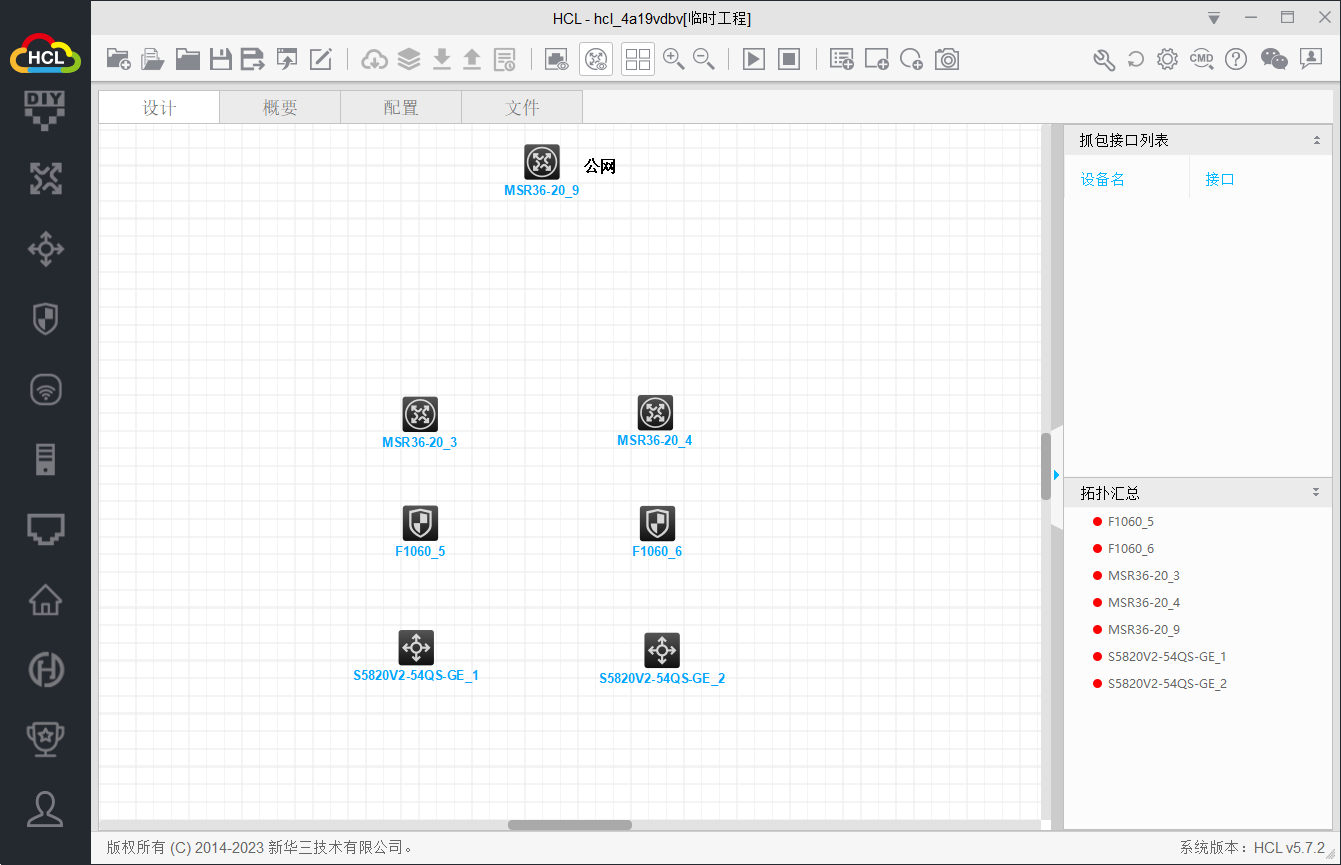The image size is (1341, 865).
Task: Open the wrench tools icon
Action: 1104,59
